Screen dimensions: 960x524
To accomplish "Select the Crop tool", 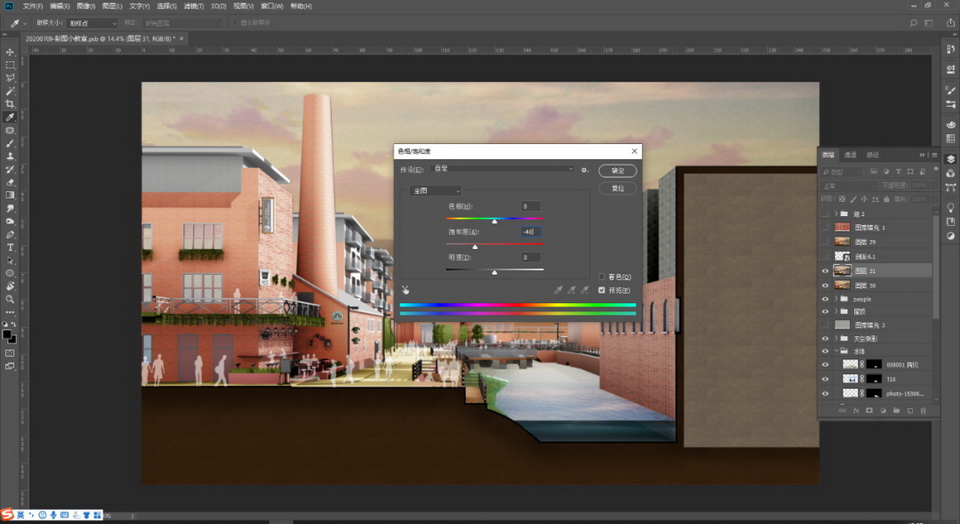I will click(x=10, y=104).
